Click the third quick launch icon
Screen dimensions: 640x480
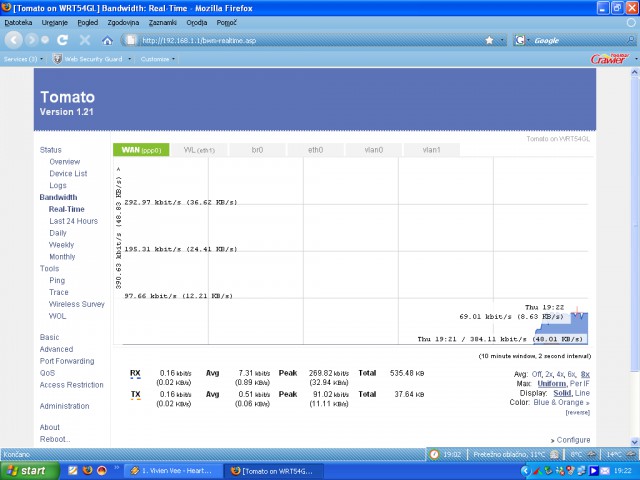click(x=102, y=471)
